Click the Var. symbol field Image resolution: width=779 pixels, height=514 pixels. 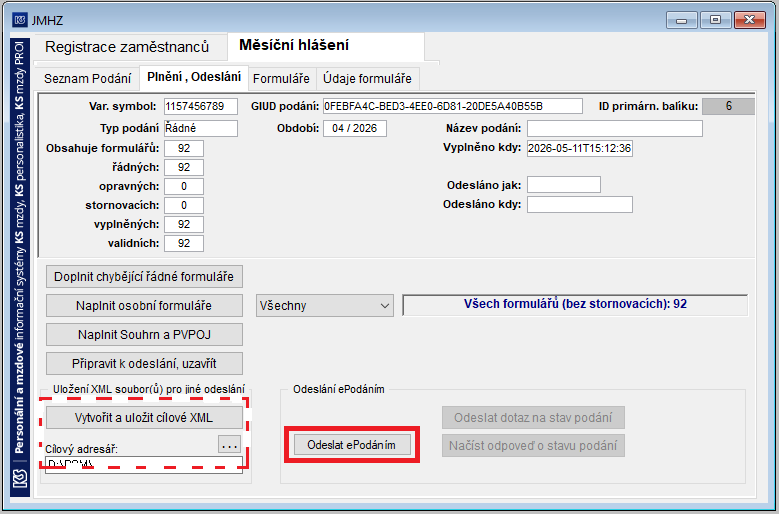201,106
